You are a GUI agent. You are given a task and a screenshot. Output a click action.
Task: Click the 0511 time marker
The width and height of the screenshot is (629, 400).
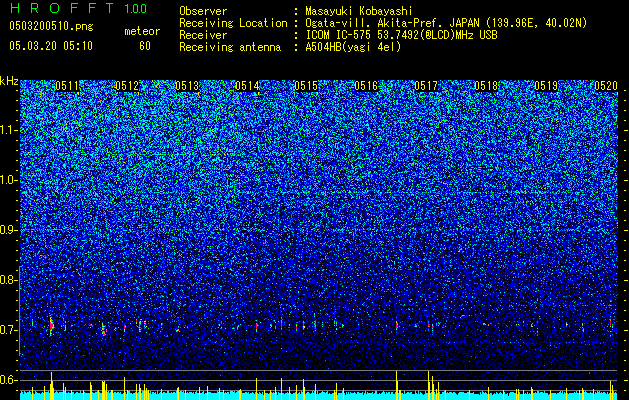point(67,86)
